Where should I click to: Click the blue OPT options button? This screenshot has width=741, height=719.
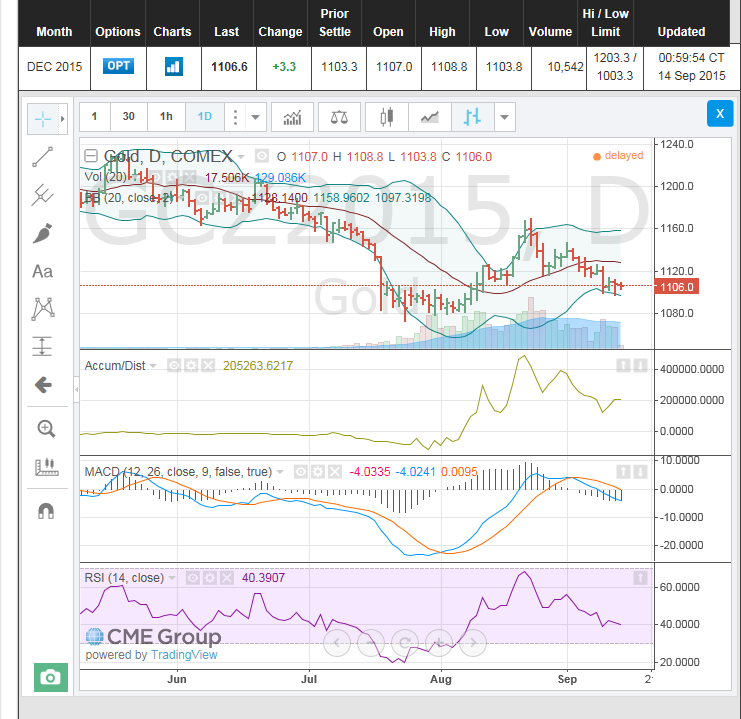118,66
